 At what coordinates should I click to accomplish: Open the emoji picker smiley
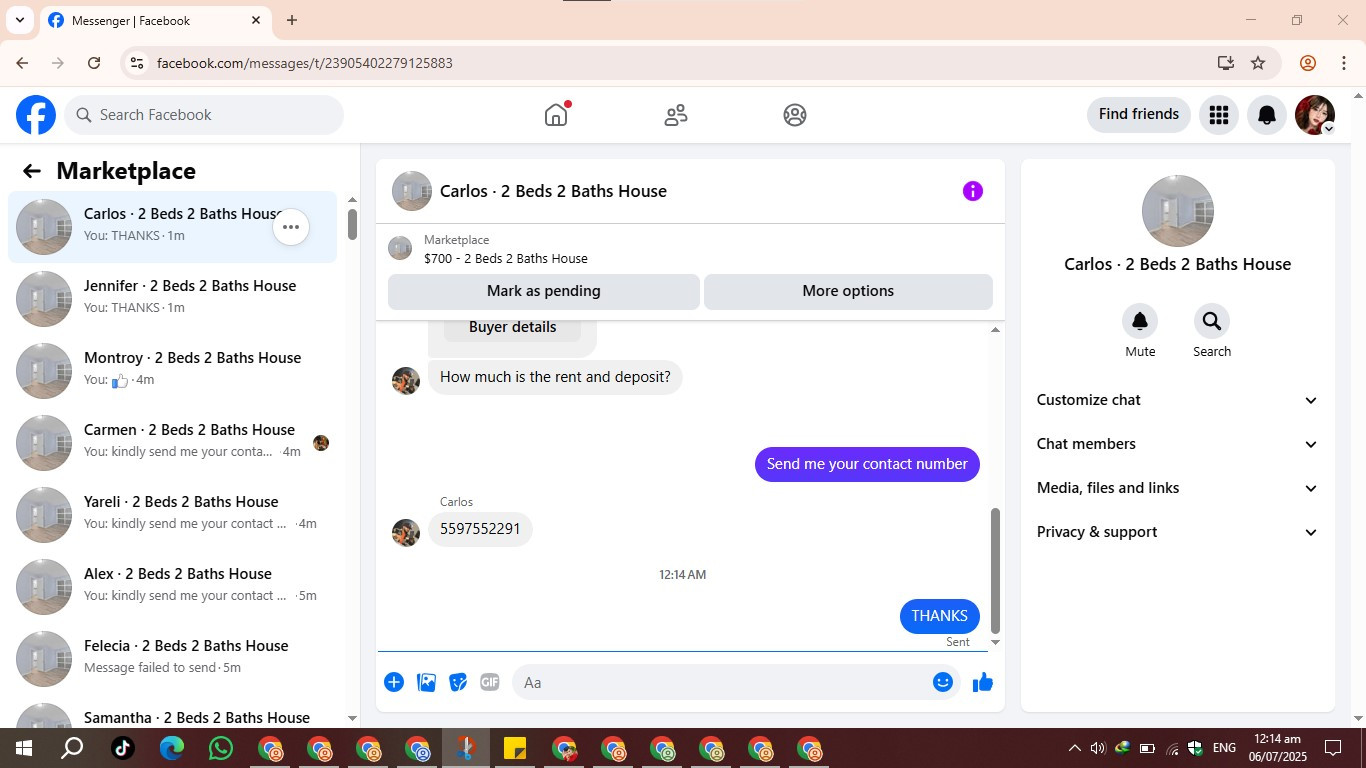pos(943,682)
